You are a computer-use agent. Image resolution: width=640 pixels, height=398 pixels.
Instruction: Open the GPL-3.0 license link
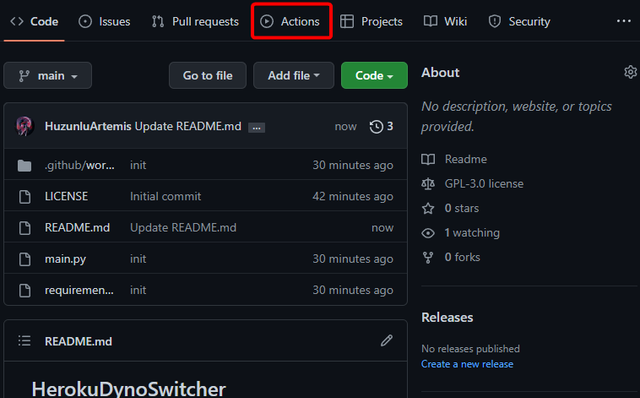tap(484, 184)
